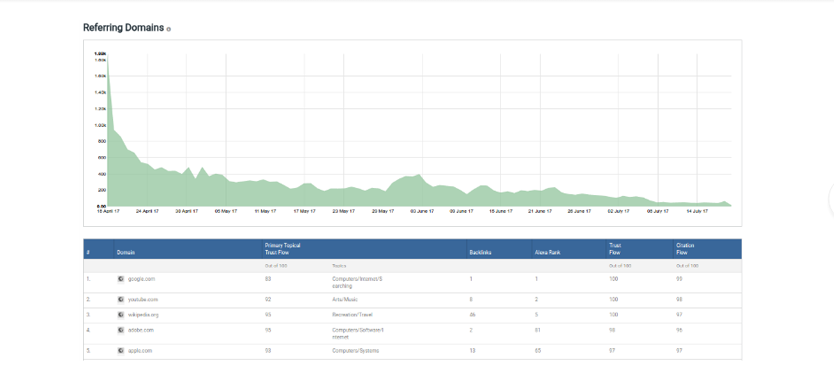The width and height of the screenshot is (834, 377).
Task: Click the apple.com favicon icon
Action: pos(121,351)
